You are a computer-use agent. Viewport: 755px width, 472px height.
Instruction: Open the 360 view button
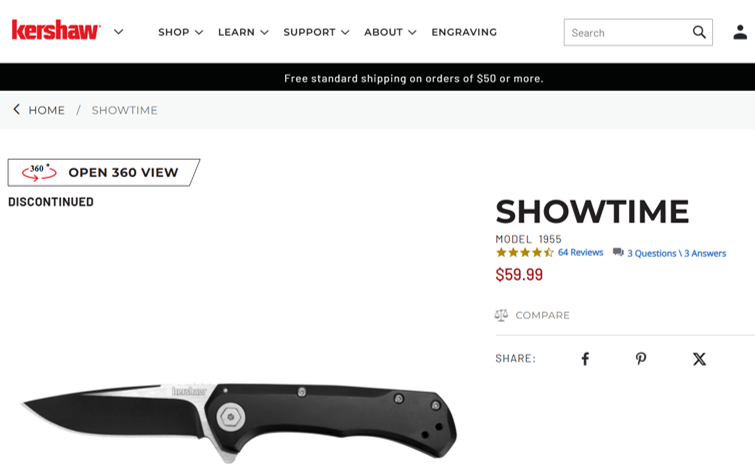pos(104,172)
